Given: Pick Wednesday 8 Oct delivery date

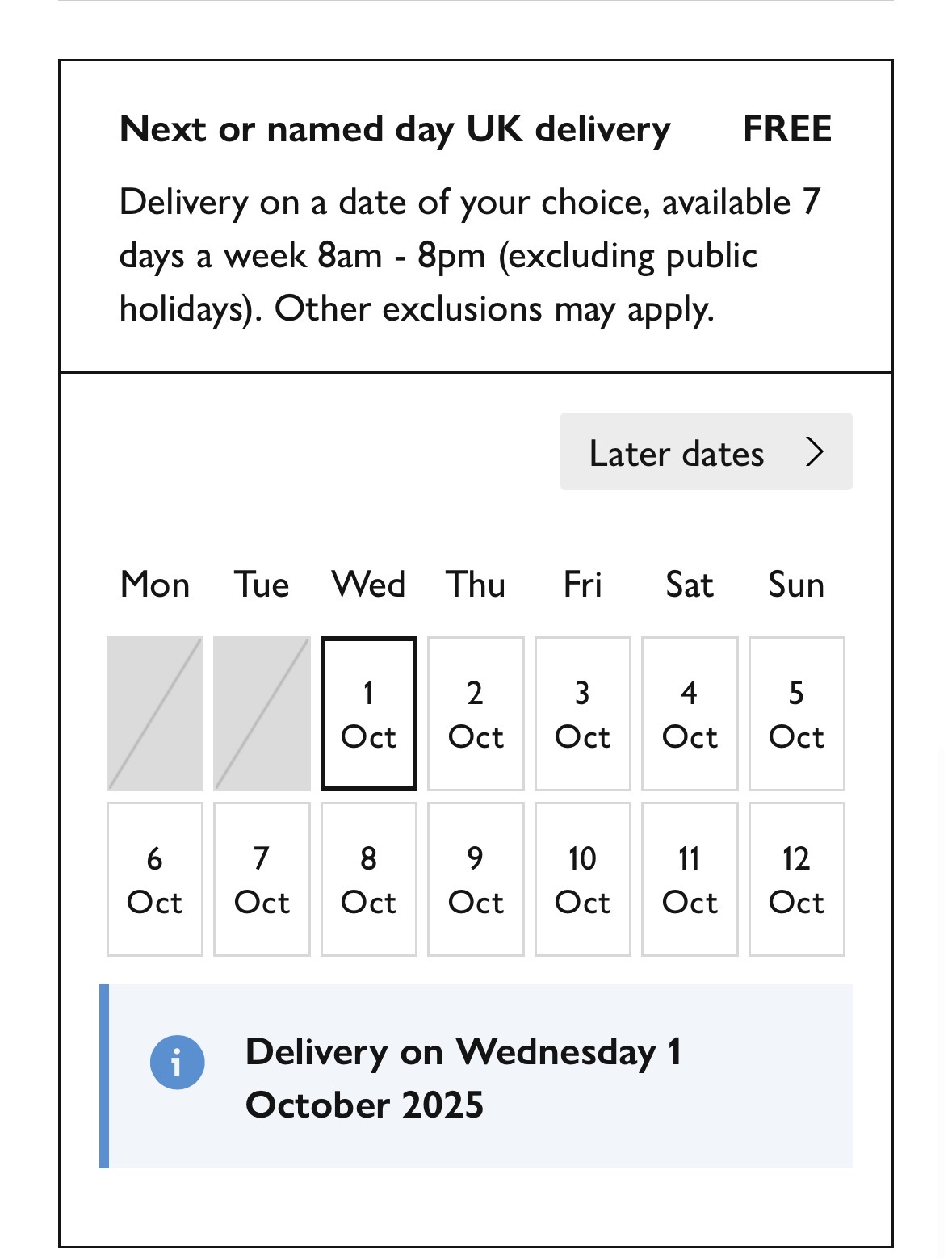Looking at the screenshot, I should 369,879.
